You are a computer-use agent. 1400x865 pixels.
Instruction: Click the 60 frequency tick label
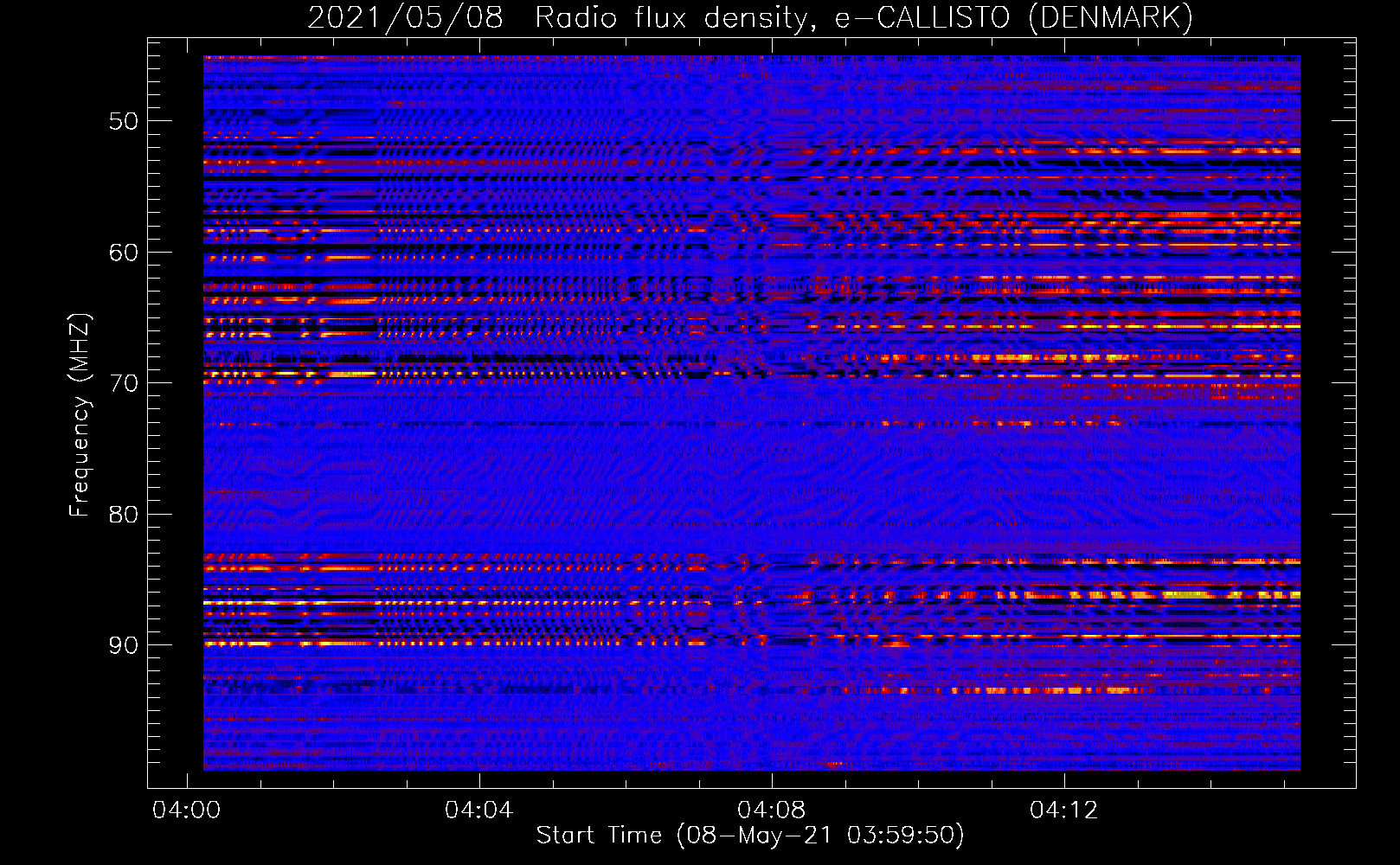[x=124, y=253]
